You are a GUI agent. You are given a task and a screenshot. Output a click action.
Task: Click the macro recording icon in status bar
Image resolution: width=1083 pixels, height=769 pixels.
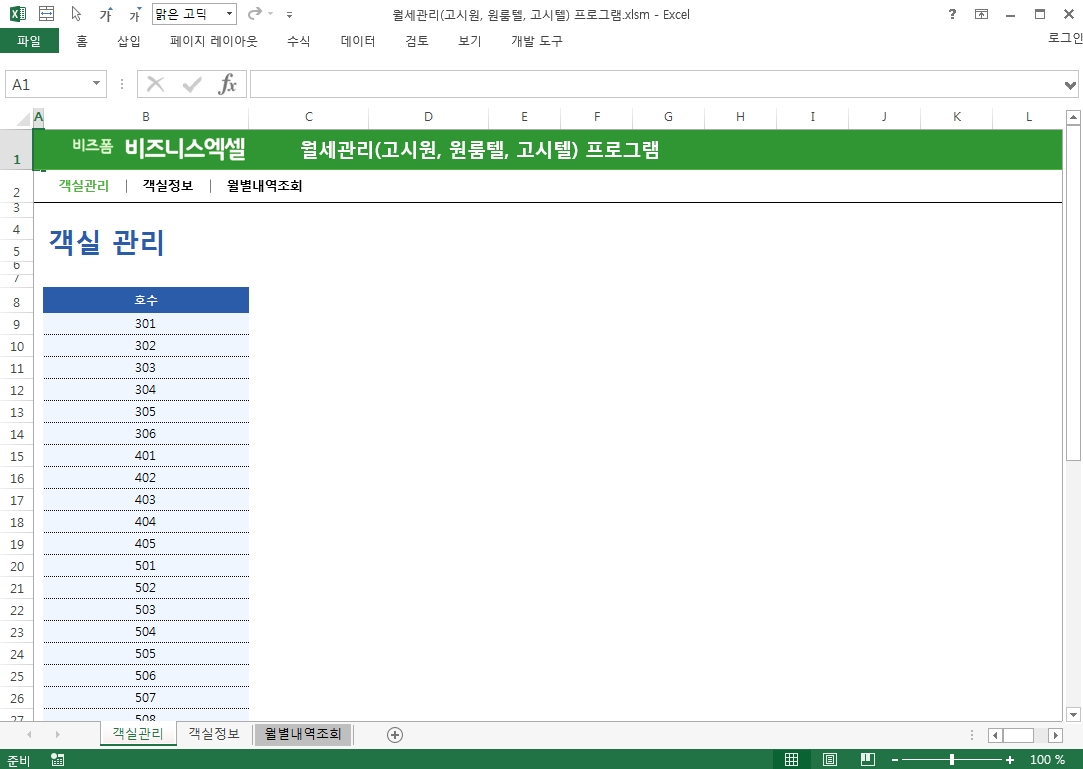pos(57,760)
